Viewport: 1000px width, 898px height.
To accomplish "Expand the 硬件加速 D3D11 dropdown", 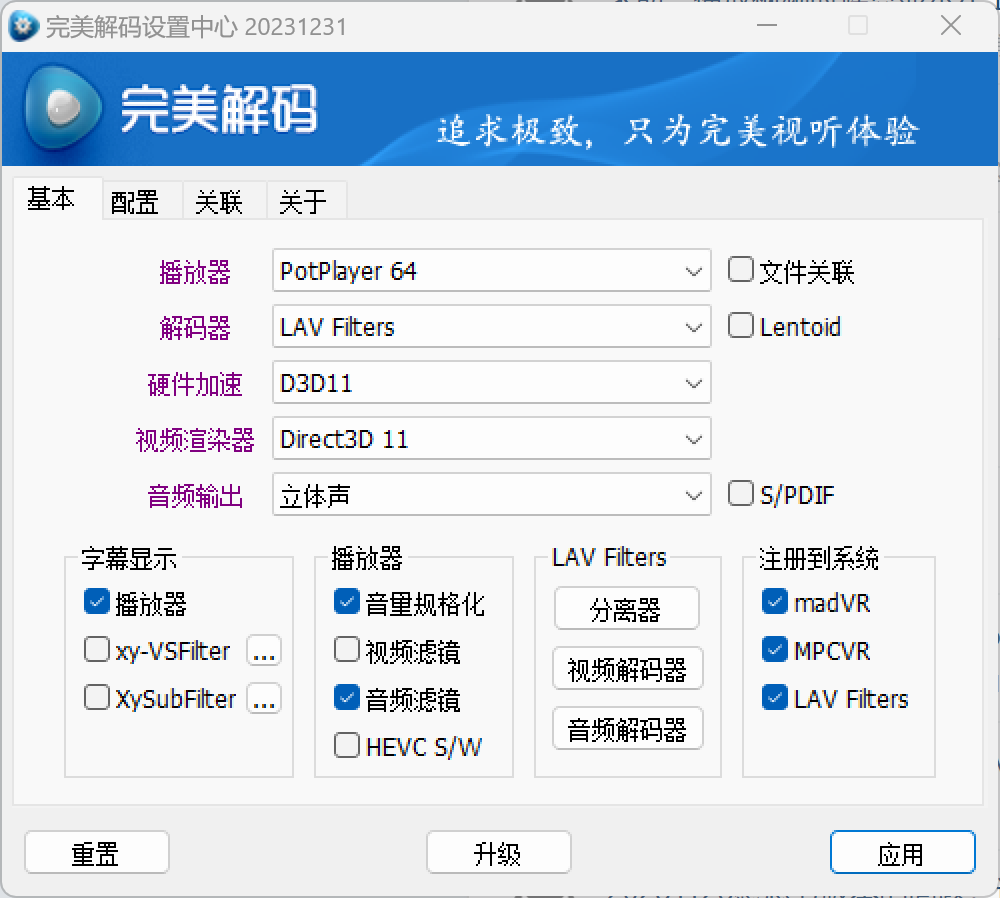I will pyautogui.click(x=492, y=383).
